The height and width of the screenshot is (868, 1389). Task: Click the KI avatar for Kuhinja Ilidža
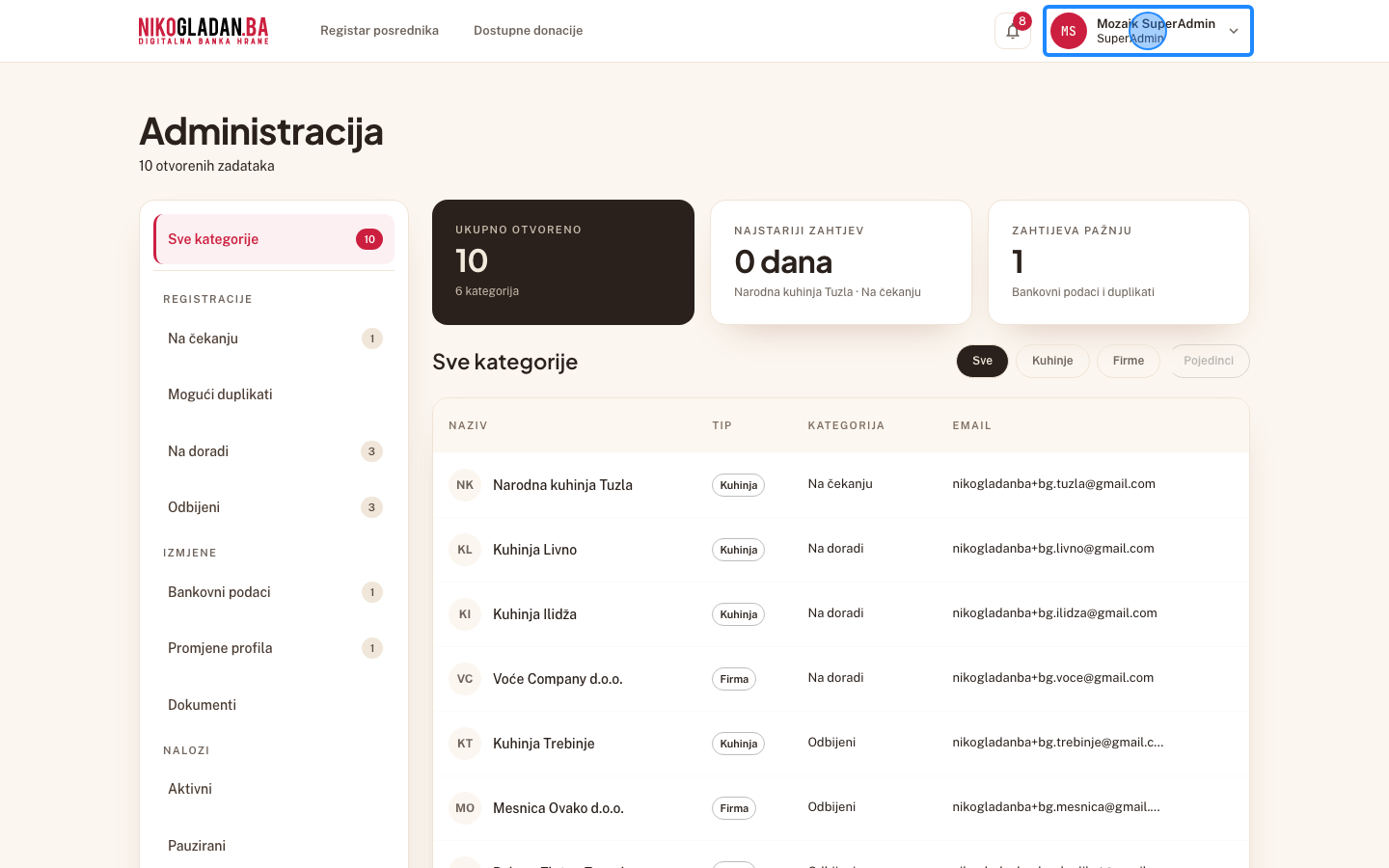tap(465, 614)
